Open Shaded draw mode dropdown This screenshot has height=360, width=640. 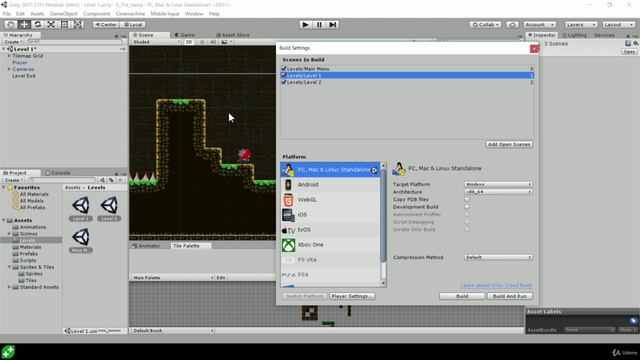156,42
